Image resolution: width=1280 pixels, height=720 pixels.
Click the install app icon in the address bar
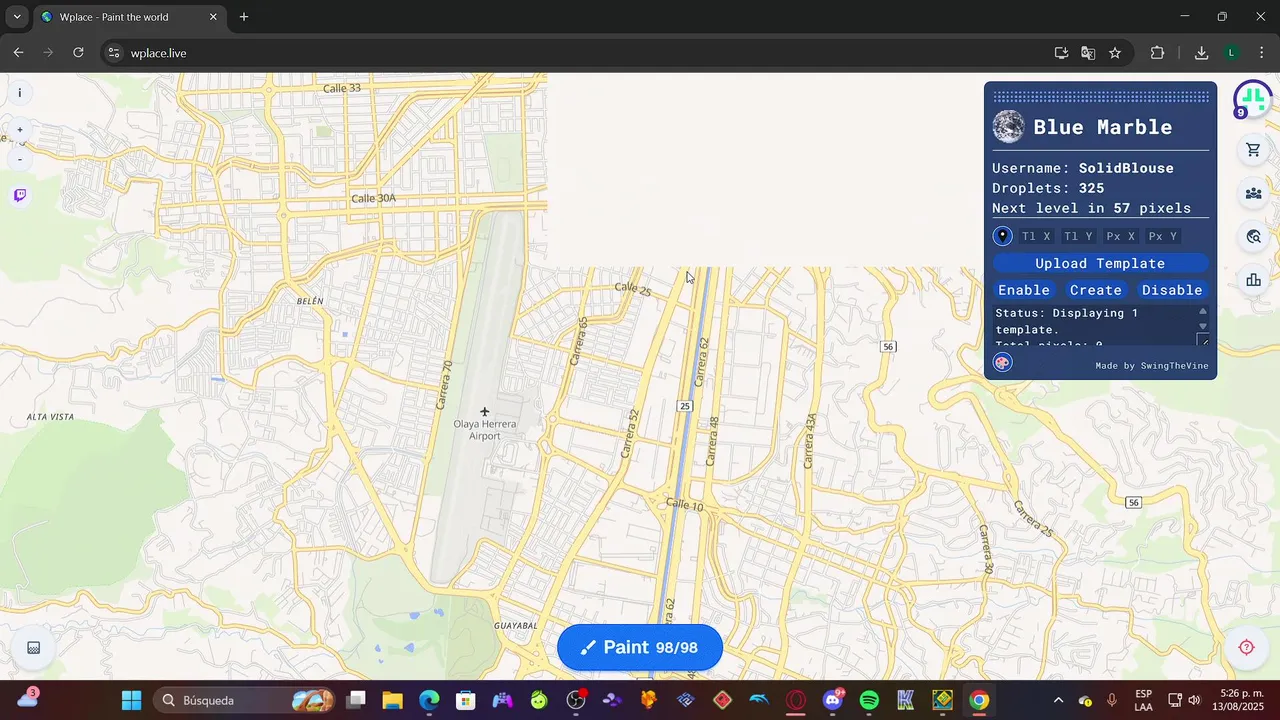(x=1061, y=53)
